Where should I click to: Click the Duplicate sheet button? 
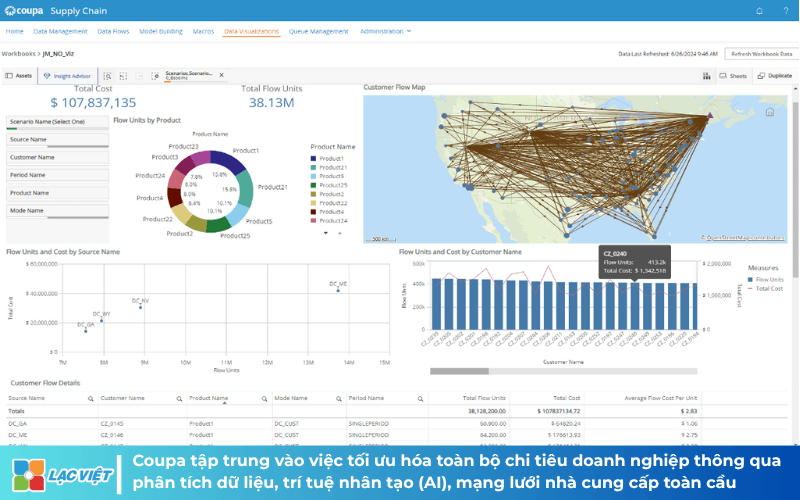(775, 76)
